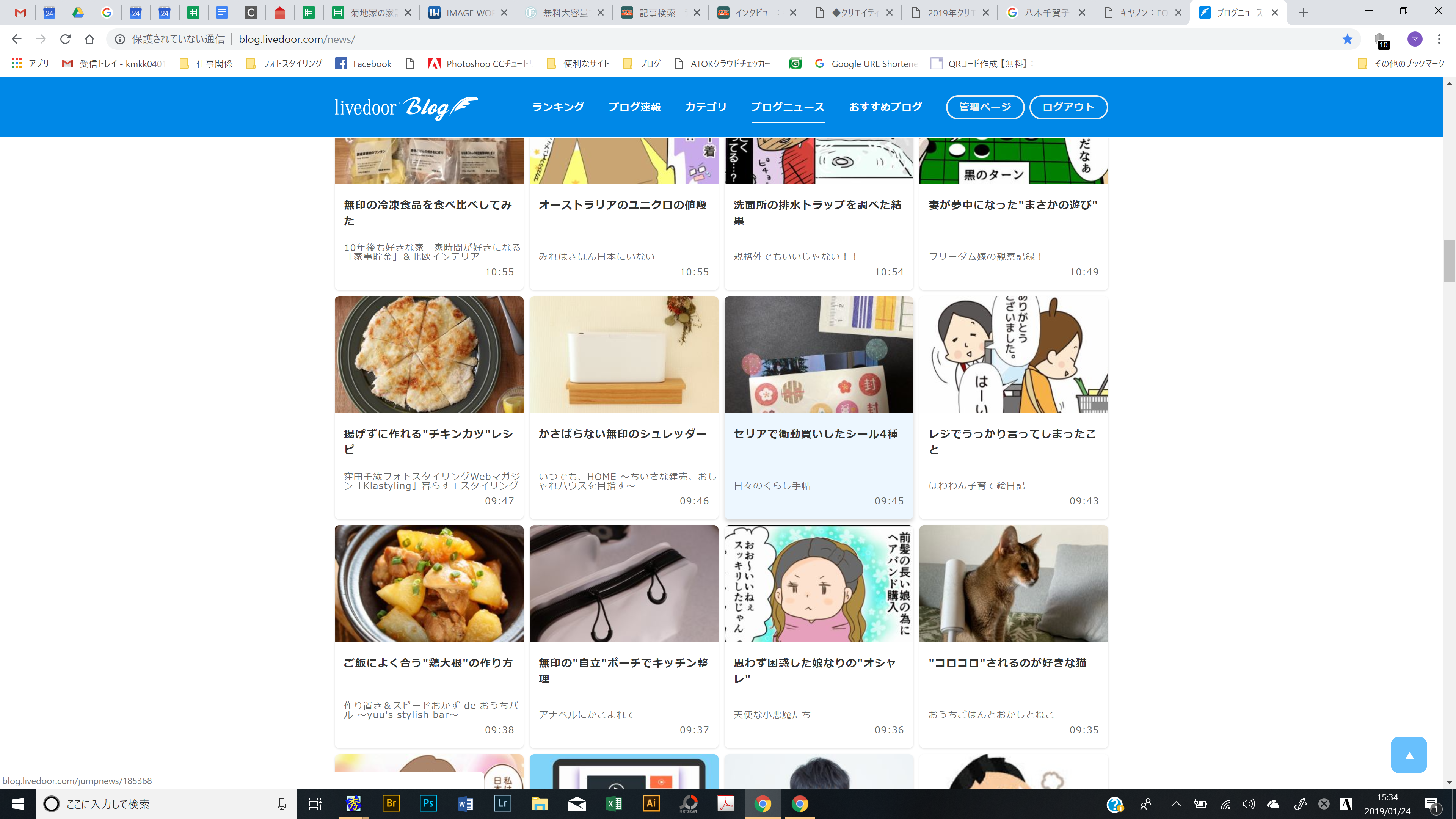The width and height of the screenshot is (1456, 819).
Task: Open the extension icon with badge 10
Action: tap(1381, 40)
